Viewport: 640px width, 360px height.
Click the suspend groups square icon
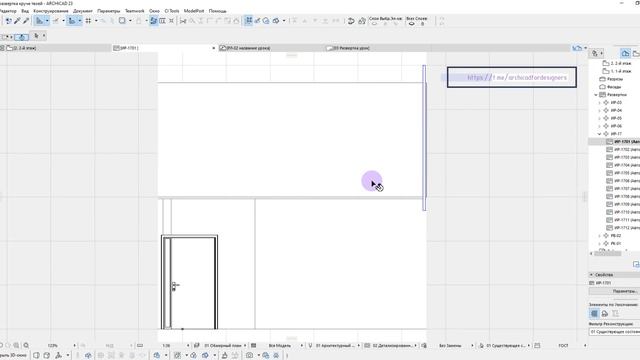point(122,20)
